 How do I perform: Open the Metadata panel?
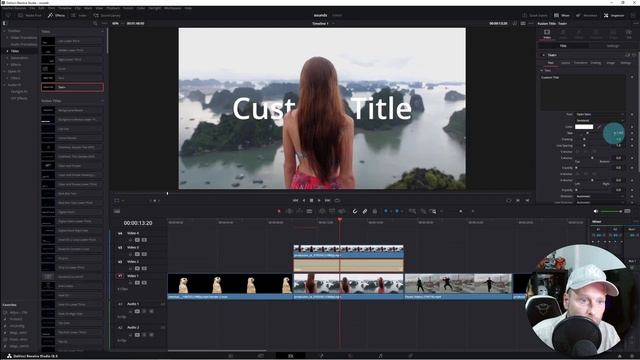587,16
